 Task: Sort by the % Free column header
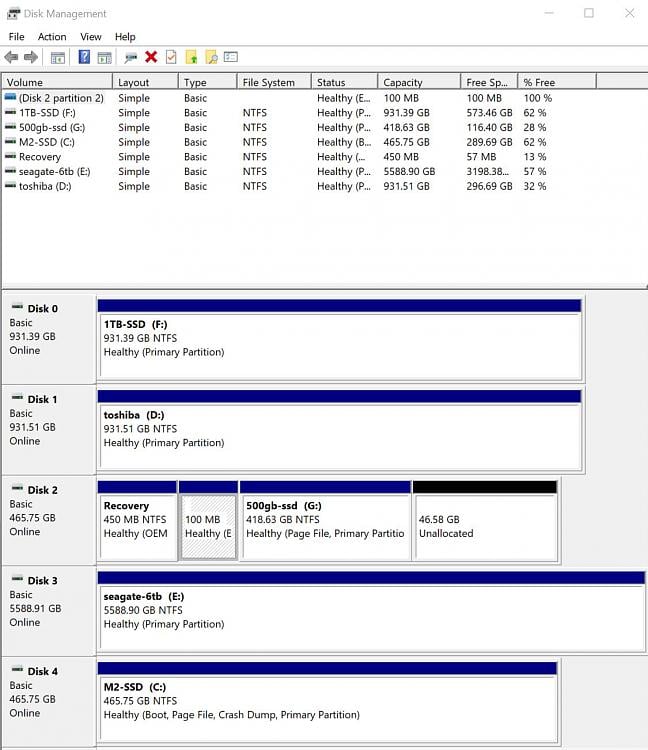click(557, 82)
